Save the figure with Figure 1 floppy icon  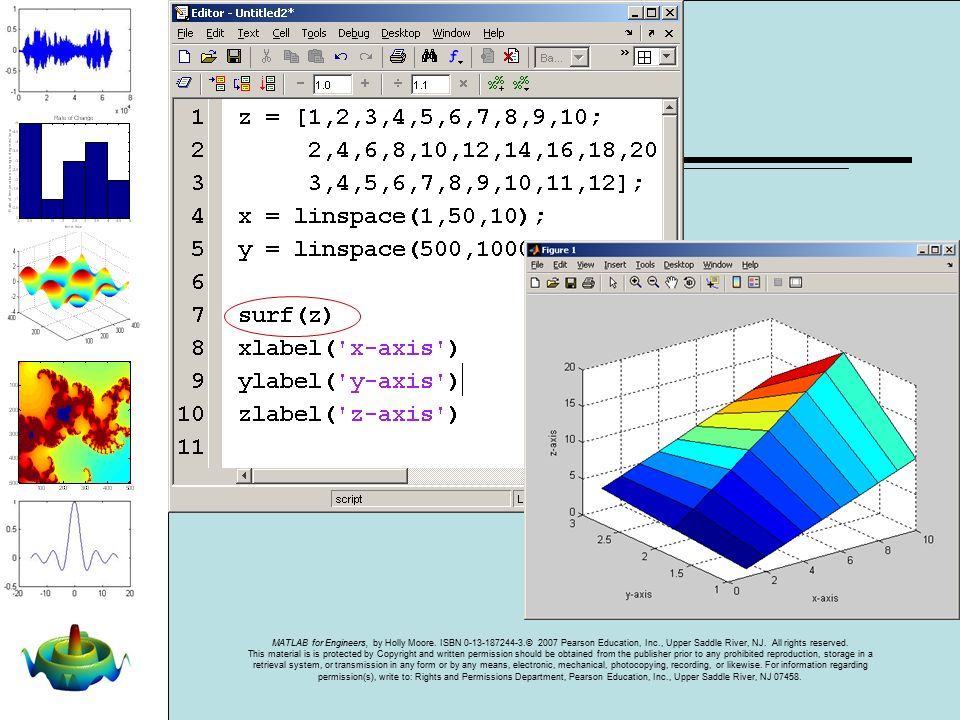[571, 282]
